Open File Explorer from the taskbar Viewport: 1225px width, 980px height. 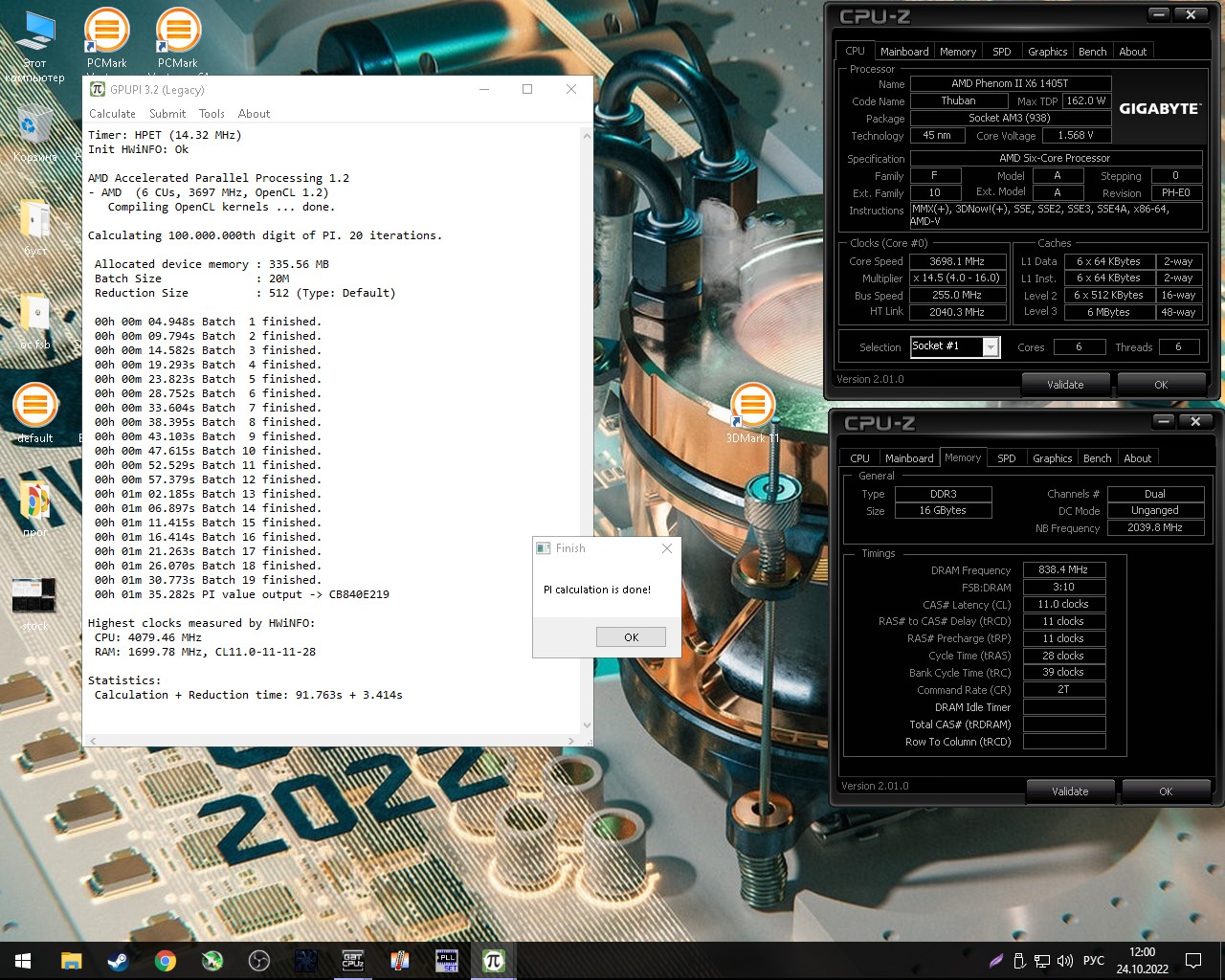(71, 961)
